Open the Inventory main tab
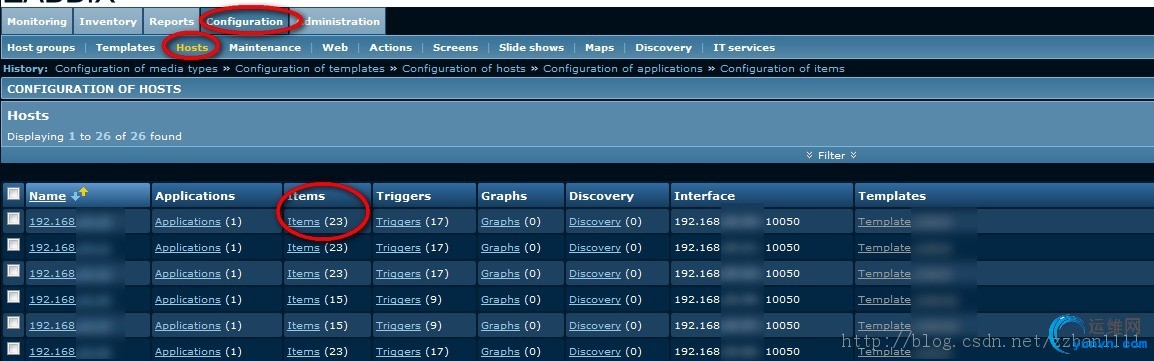Viewport: 1154px width, 361px height. [x=107, y=21]
